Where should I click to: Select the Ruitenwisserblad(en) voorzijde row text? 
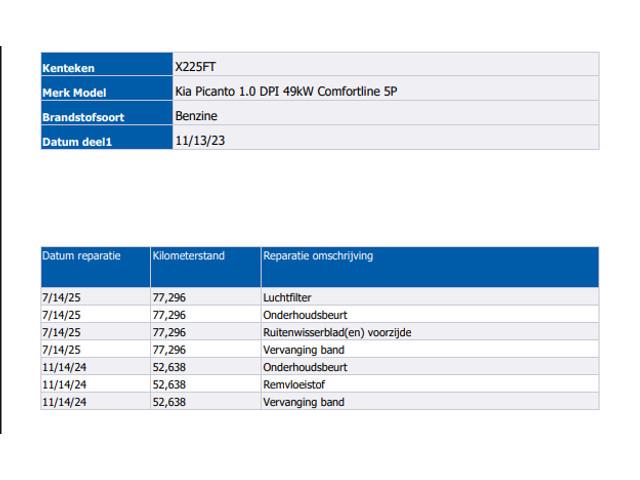pyautogui.click(x=337, y=332)
